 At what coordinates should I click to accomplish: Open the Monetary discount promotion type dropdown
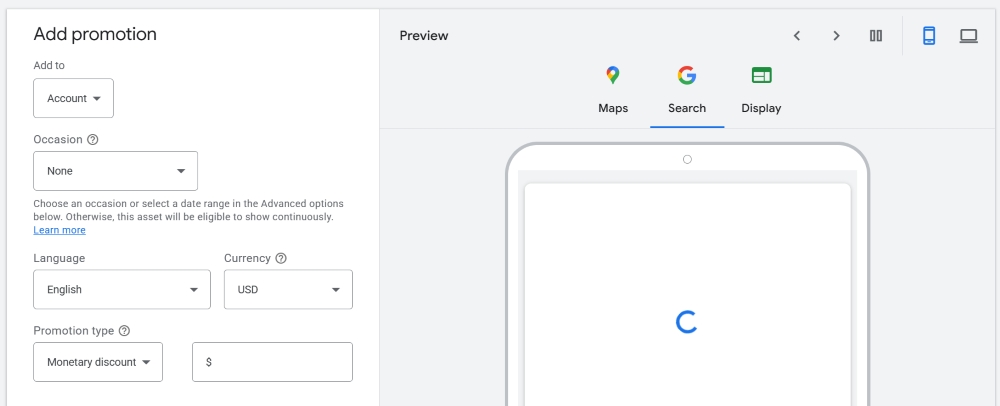[x=98, y=362]
